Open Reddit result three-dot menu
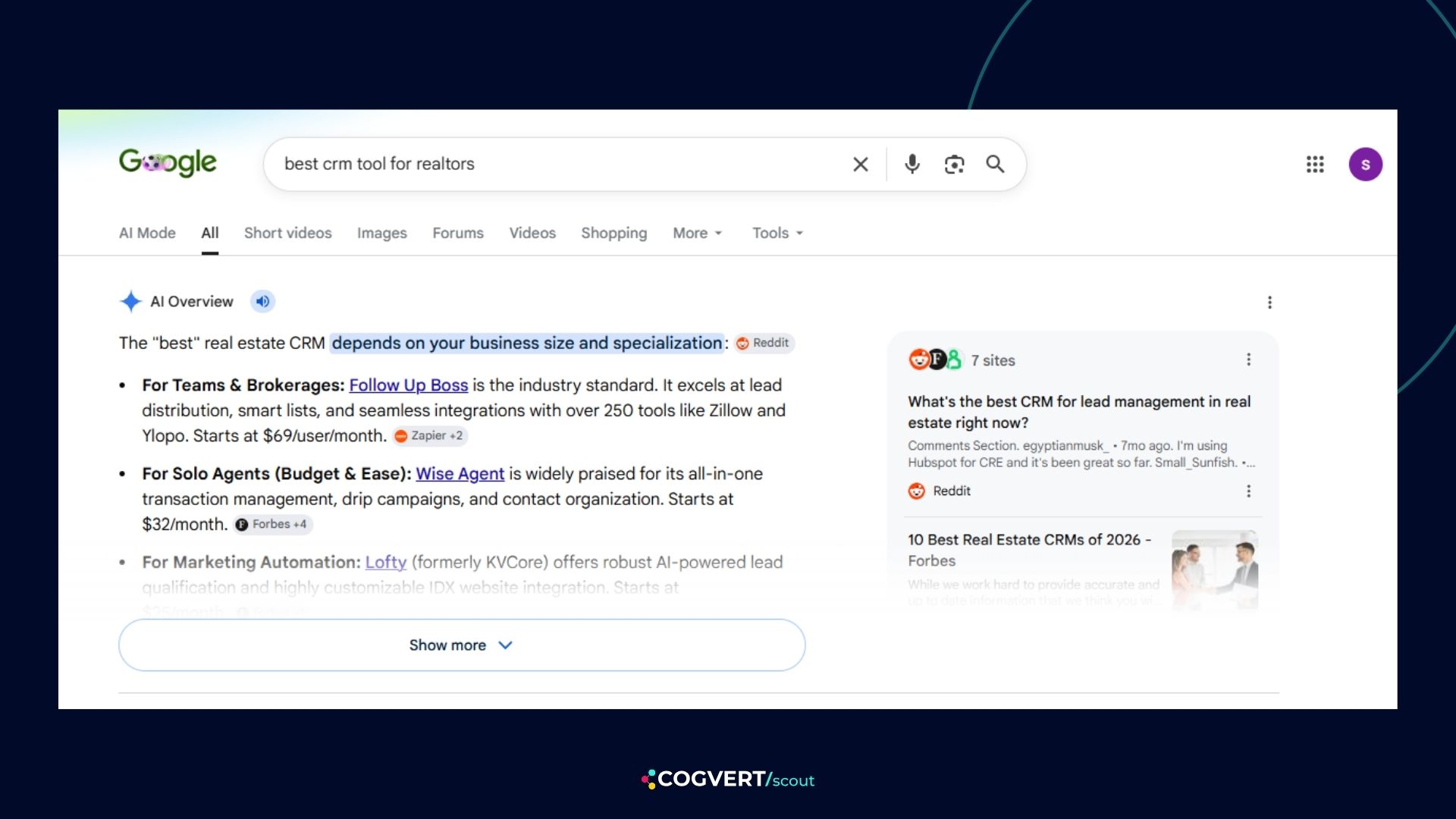Screen dimensions: 1456x819 [x=1248, y=491]
